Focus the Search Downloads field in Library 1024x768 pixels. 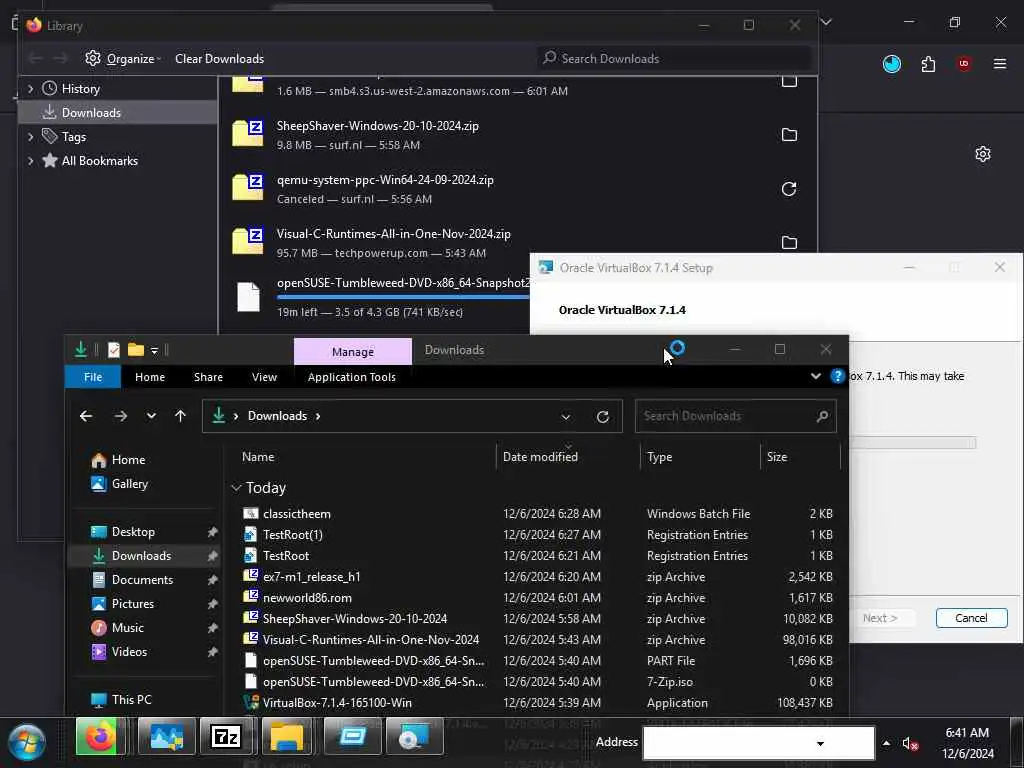(x=673, y=59)
